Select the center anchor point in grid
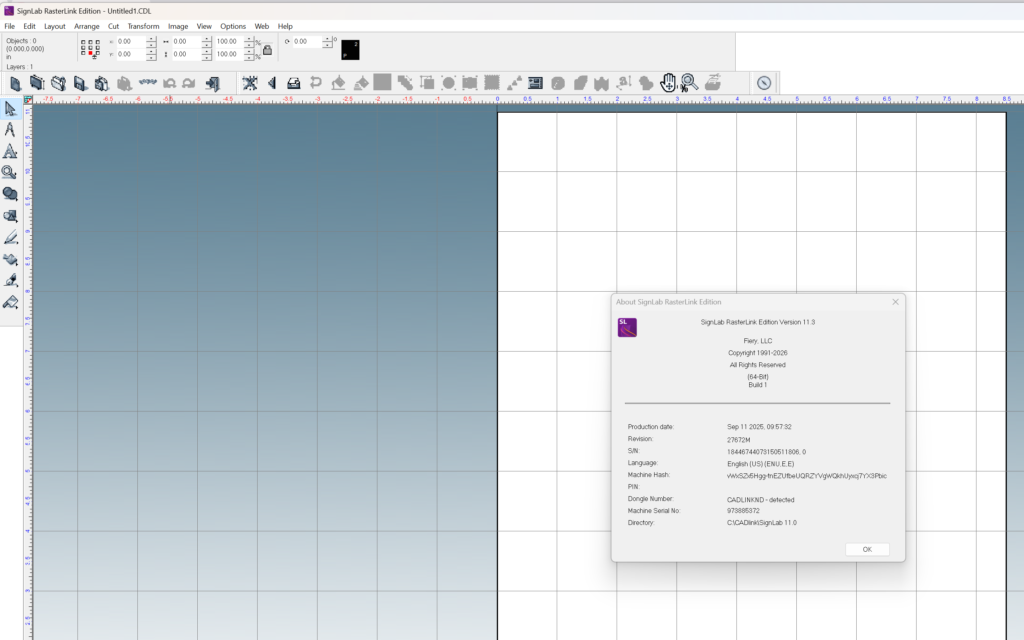This screenshot has width=1024, height=640. click(90, 47)
